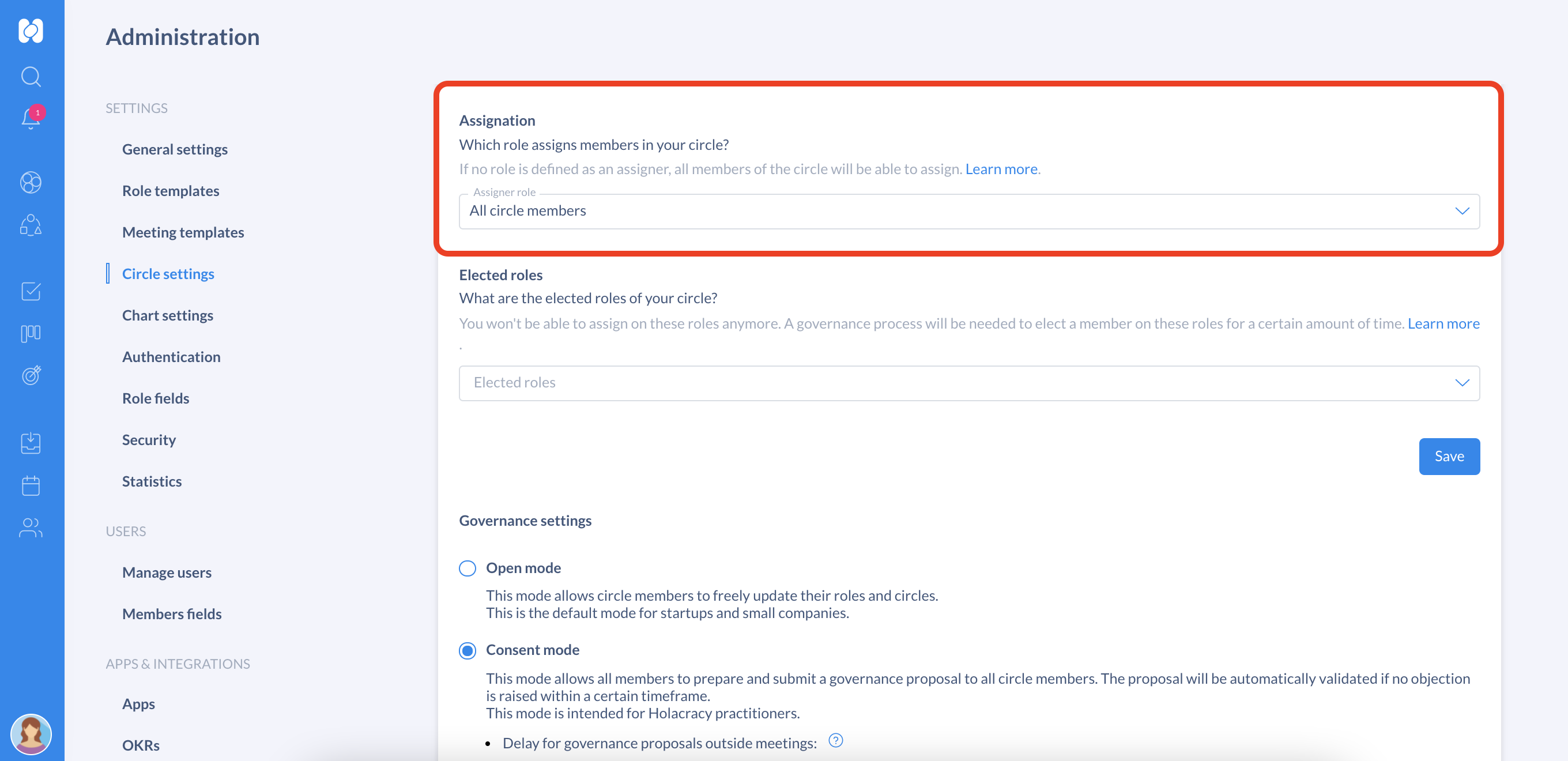Click 'Delay for governance proposals outside meetings' text
Screen dimensions: 1568x761
pyautogui.click(x=659, y=743)
